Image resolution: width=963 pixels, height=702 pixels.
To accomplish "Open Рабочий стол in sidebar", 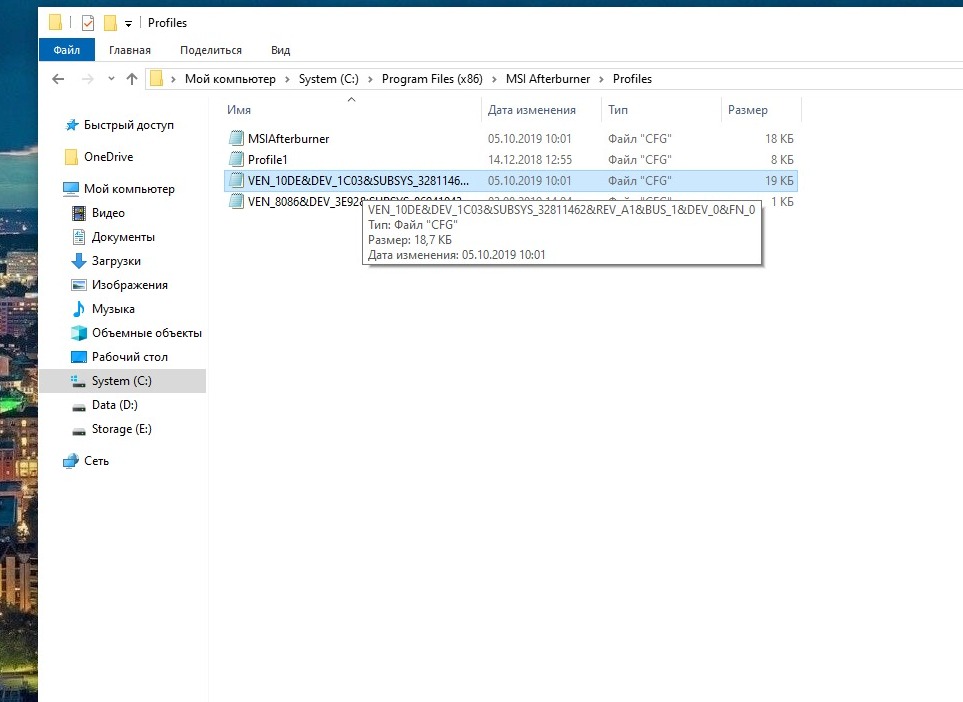I will click(x=130, y=356).
